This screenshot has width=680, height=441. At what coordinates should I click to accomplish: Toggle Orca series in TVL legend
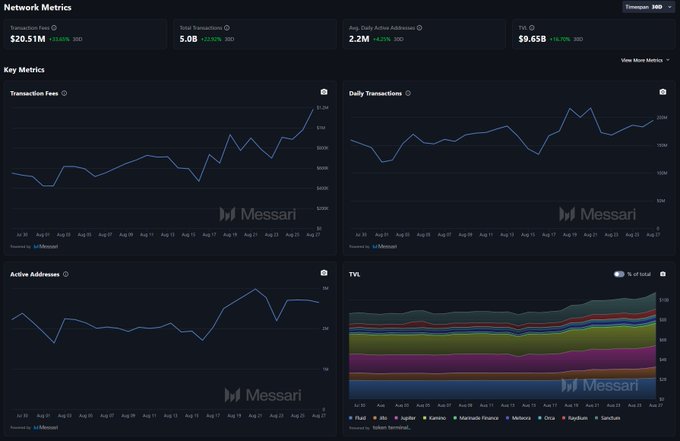click(546, 418)
